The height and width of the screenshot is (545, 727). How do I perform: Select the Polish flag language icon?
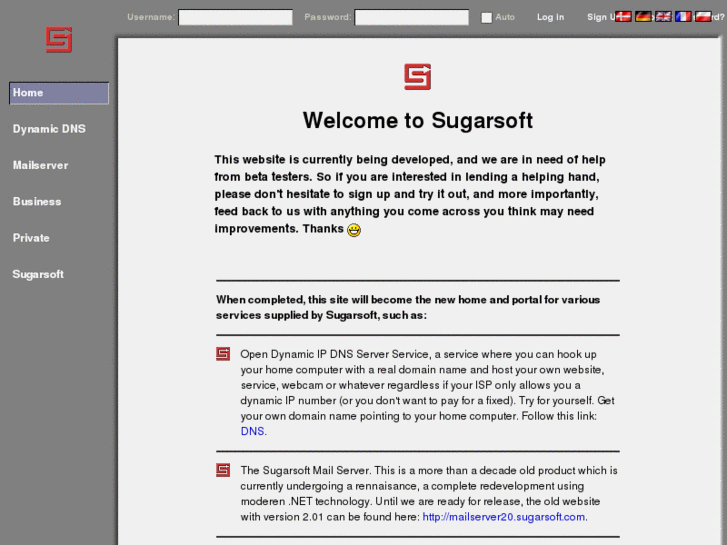click(x=703, y=17)
